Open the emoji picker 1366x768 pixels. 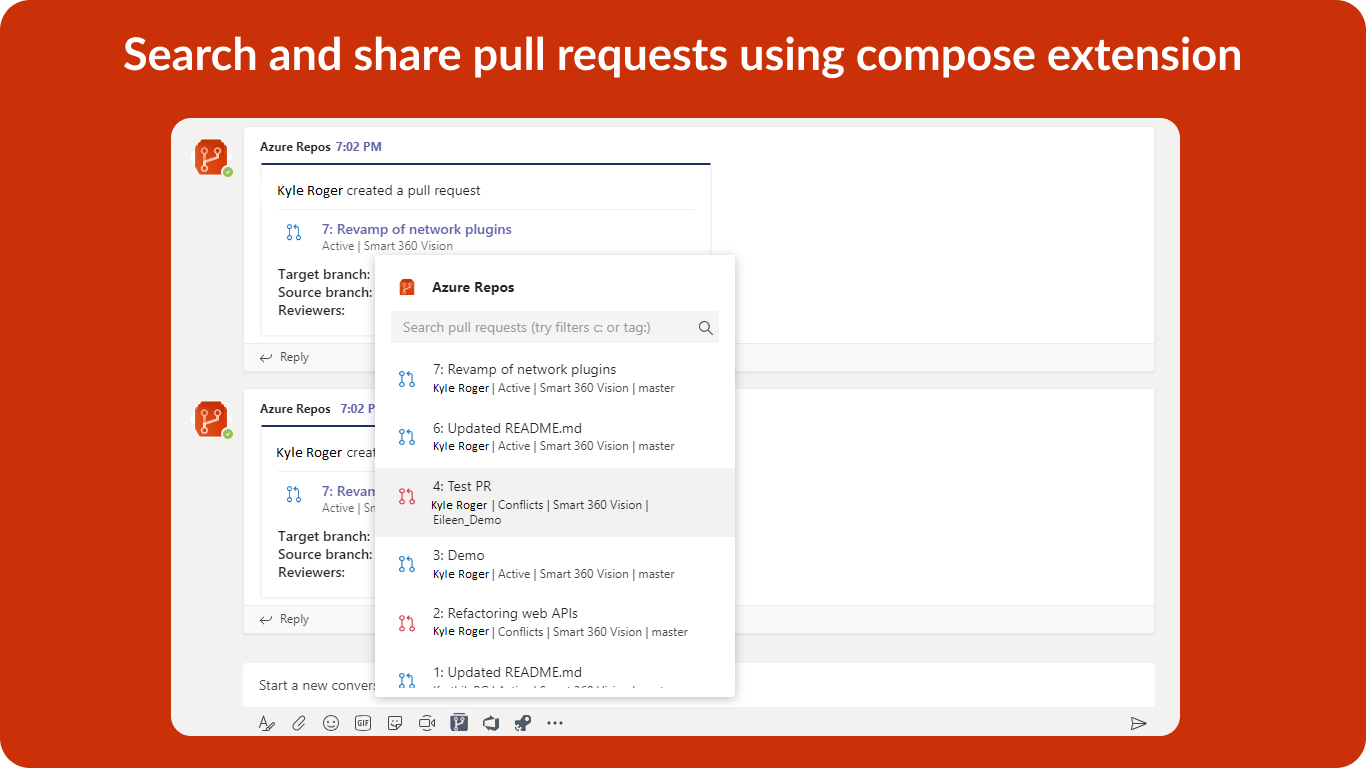click(331, 723)
